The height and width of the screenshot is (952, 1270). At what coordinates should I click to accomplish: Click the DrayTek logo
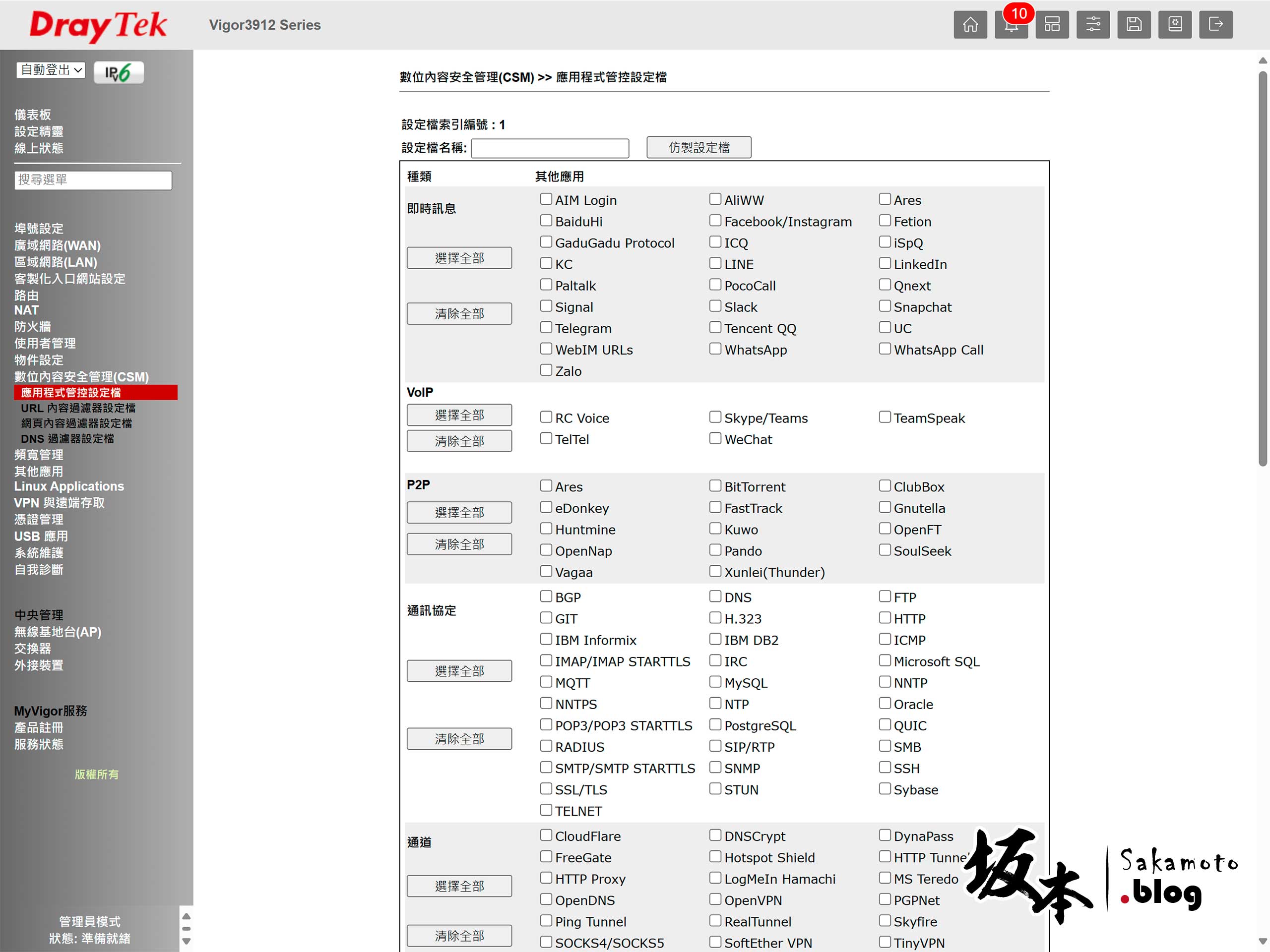pyautogui.click(x=98, y=26)
